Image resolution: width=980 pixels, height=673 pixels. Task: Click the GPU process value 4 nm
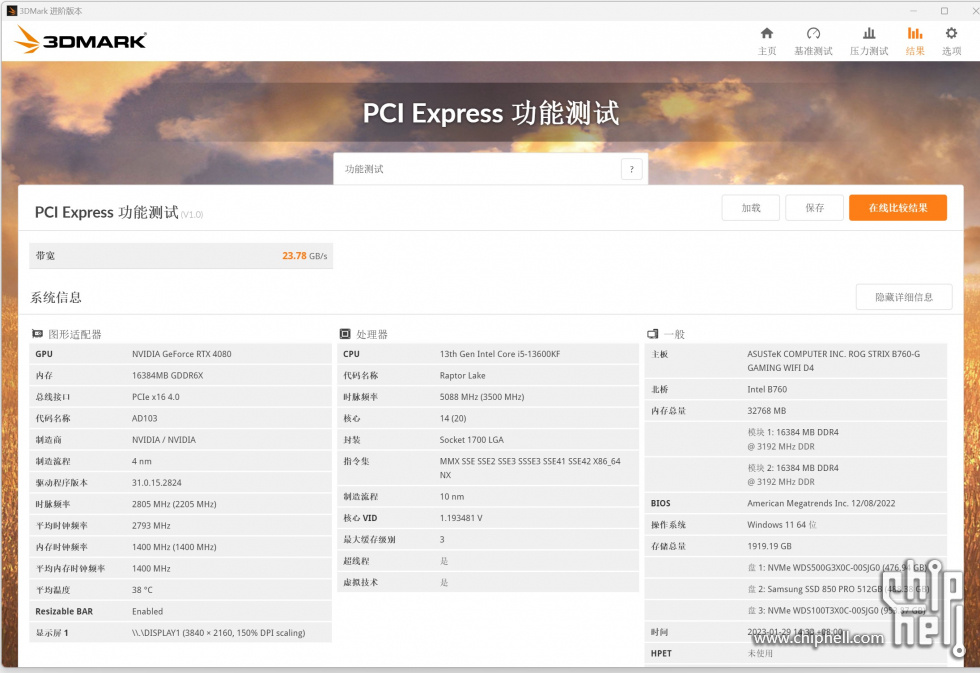pyautogui.click(x=141, y=461)
